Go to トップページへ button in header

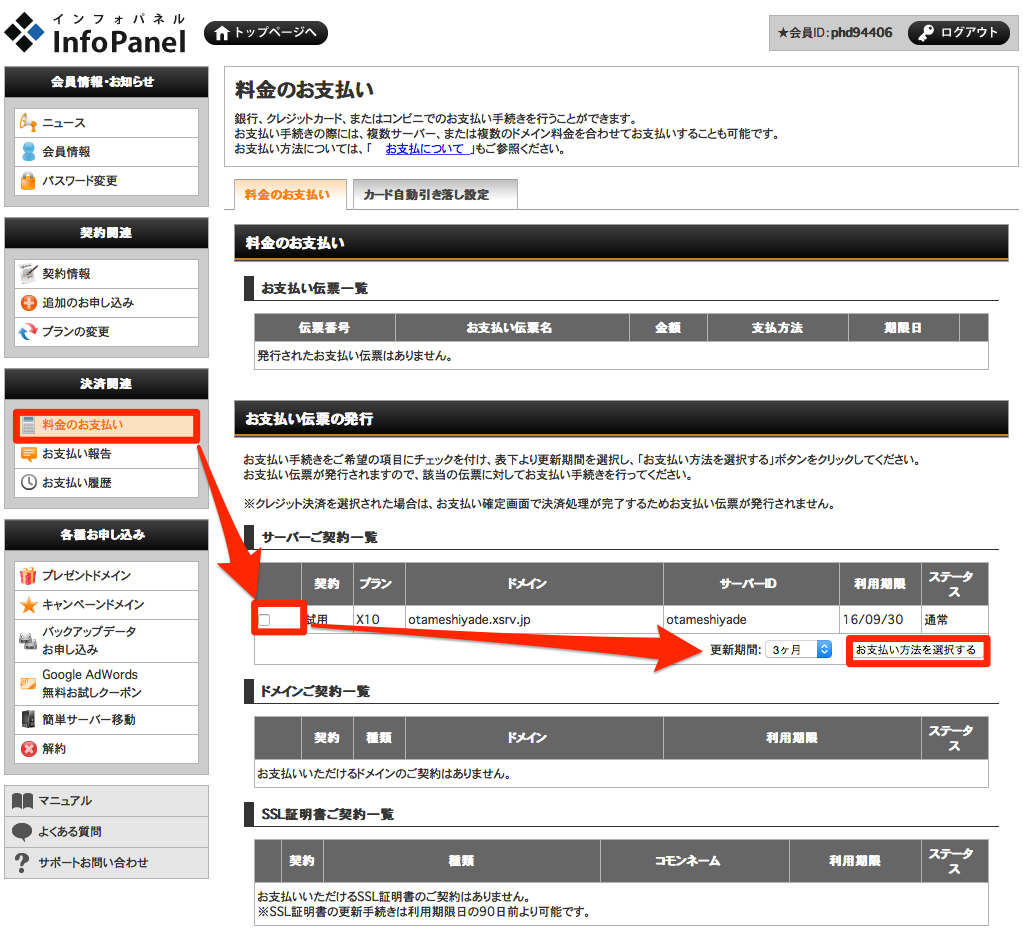pyautogui.click(x=265, y=33)
